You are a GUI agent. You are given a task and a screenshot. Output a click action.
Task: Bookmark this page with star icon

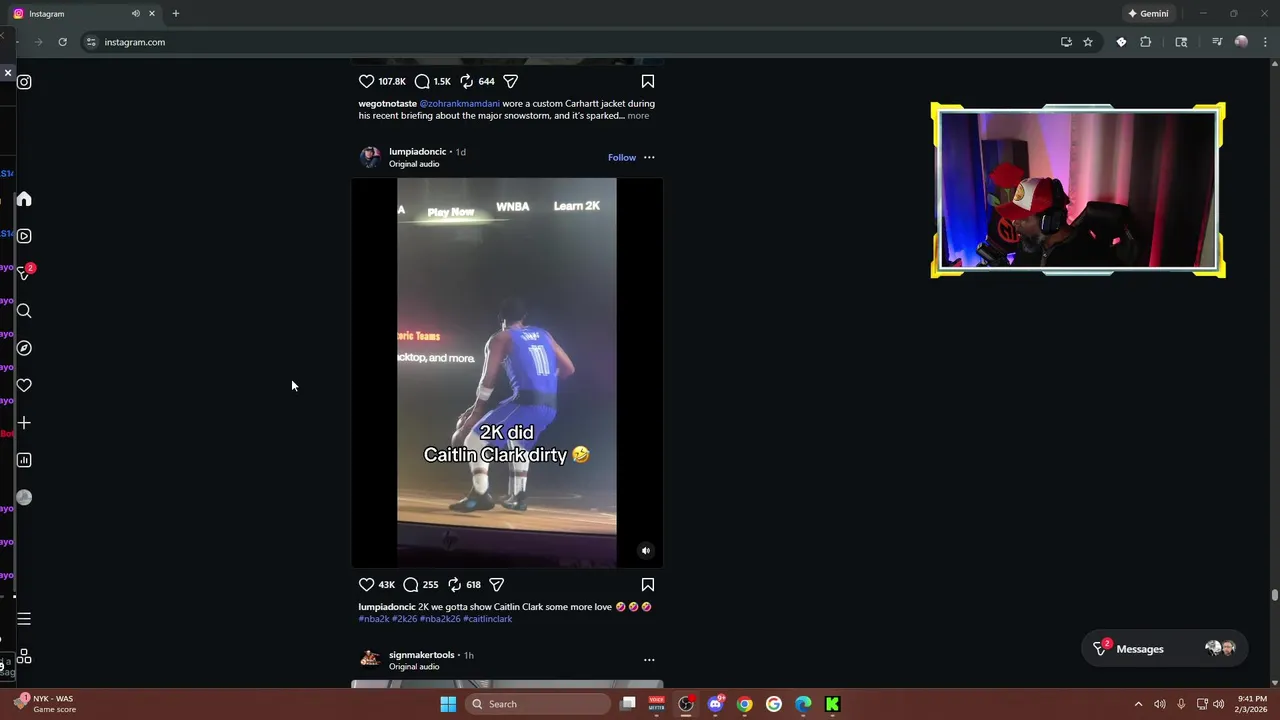(1088, 42)
